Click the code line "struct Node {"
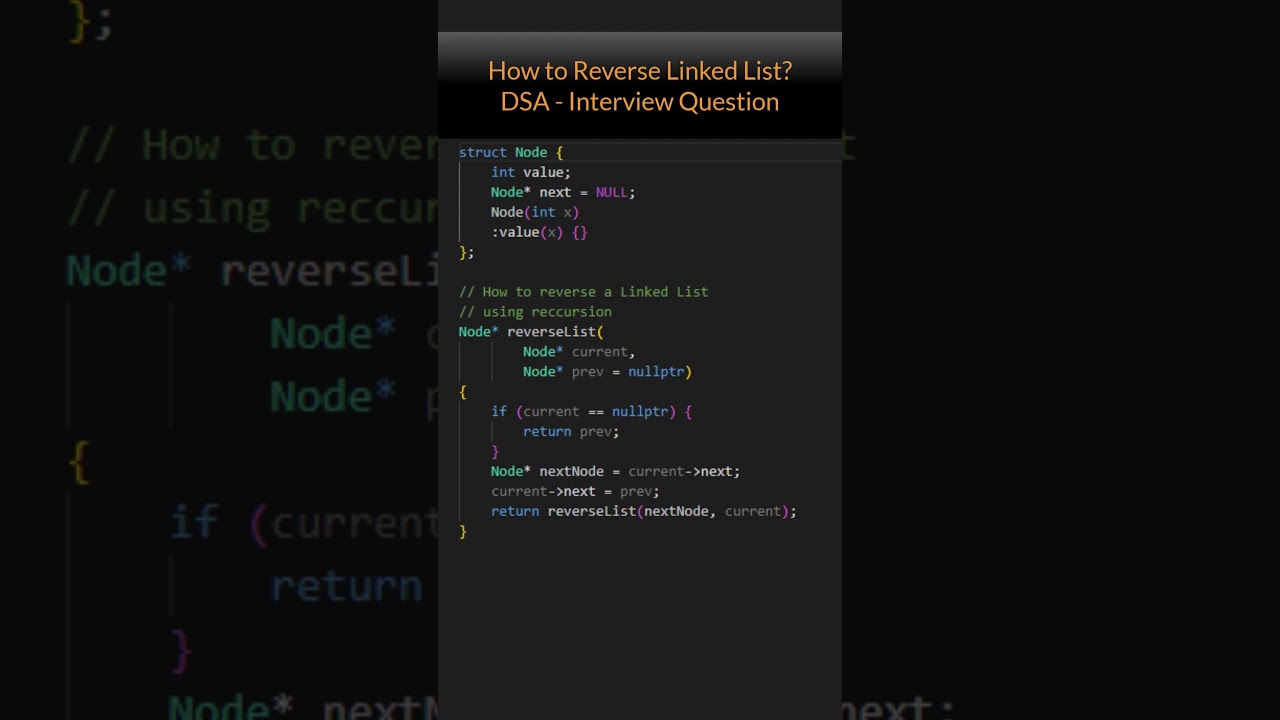Viewport: 1280px width, 720px height. pyautogui.click(x=511, y=152)
